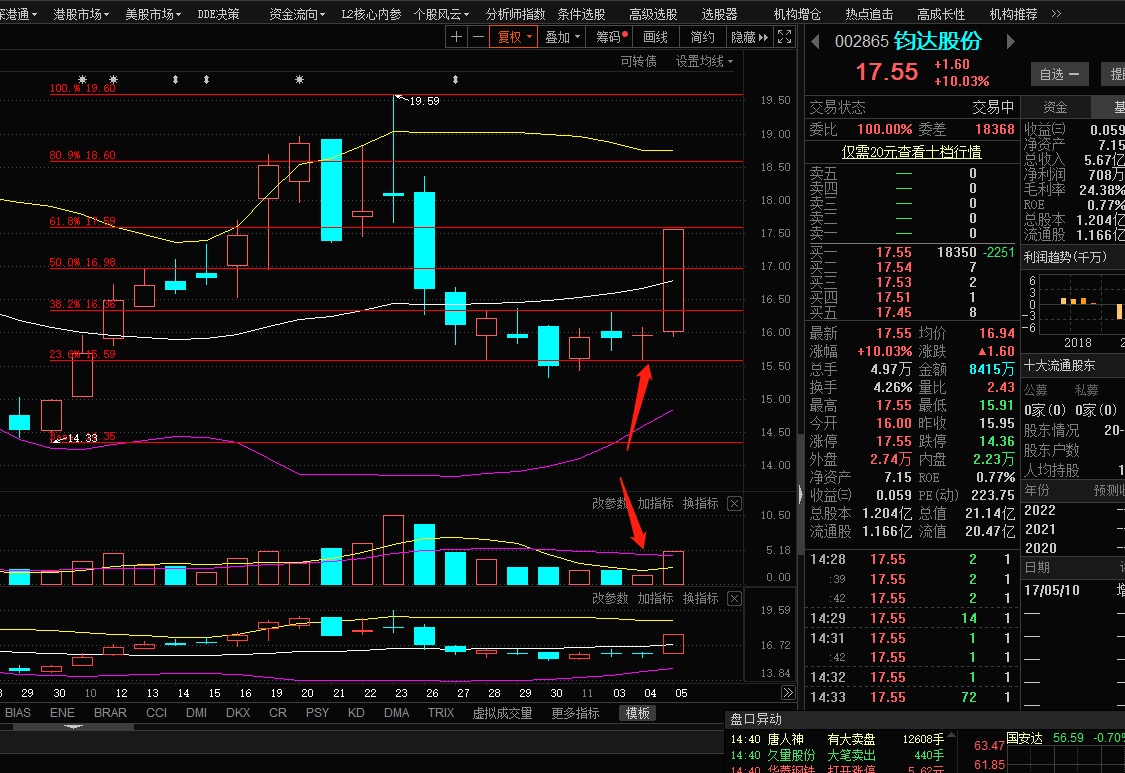The width and height of the screenshot is (1125, 773).
Task: Click the 可转债 button above chart
Action: [639, 62]
